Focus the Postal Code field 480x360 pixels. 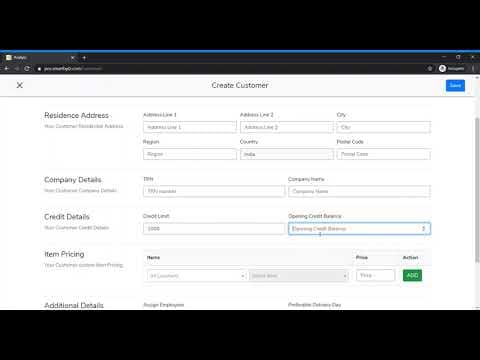(384, 154)
